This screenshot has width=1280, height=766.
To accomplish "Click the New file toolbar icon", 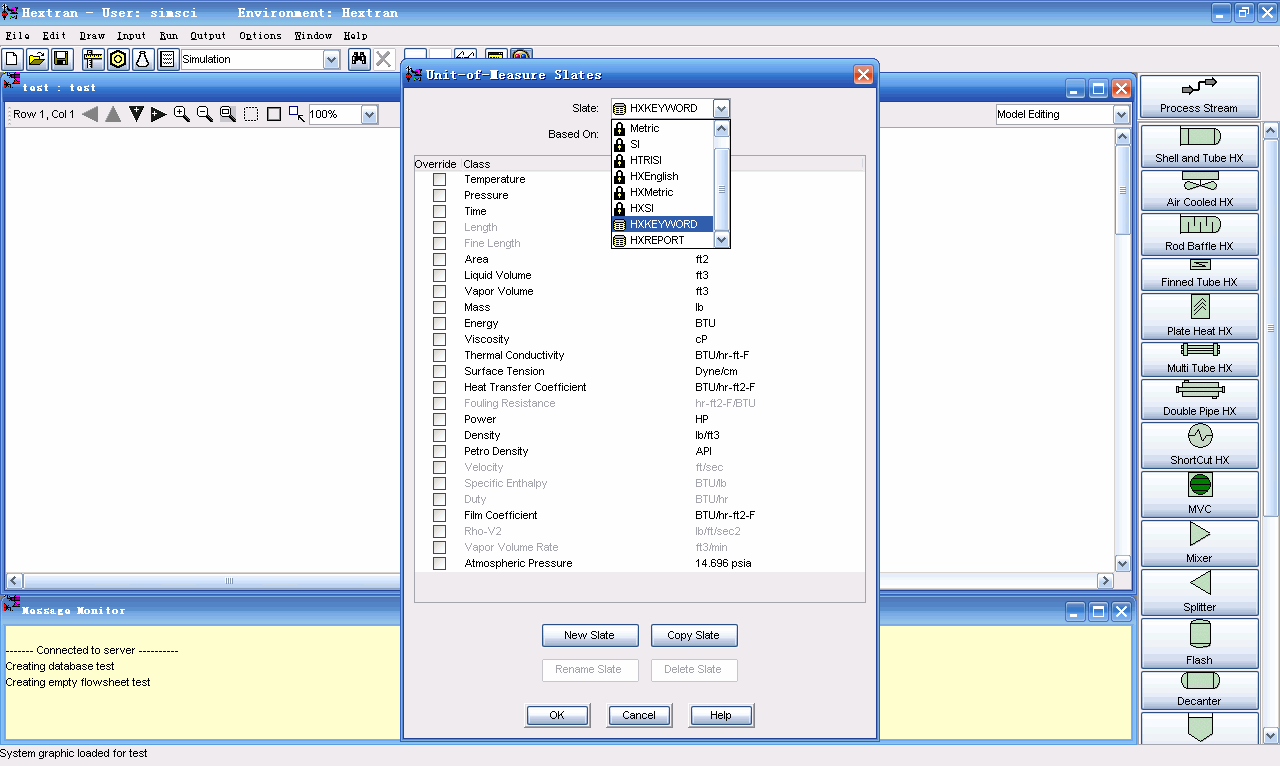I will click(13, 59).
